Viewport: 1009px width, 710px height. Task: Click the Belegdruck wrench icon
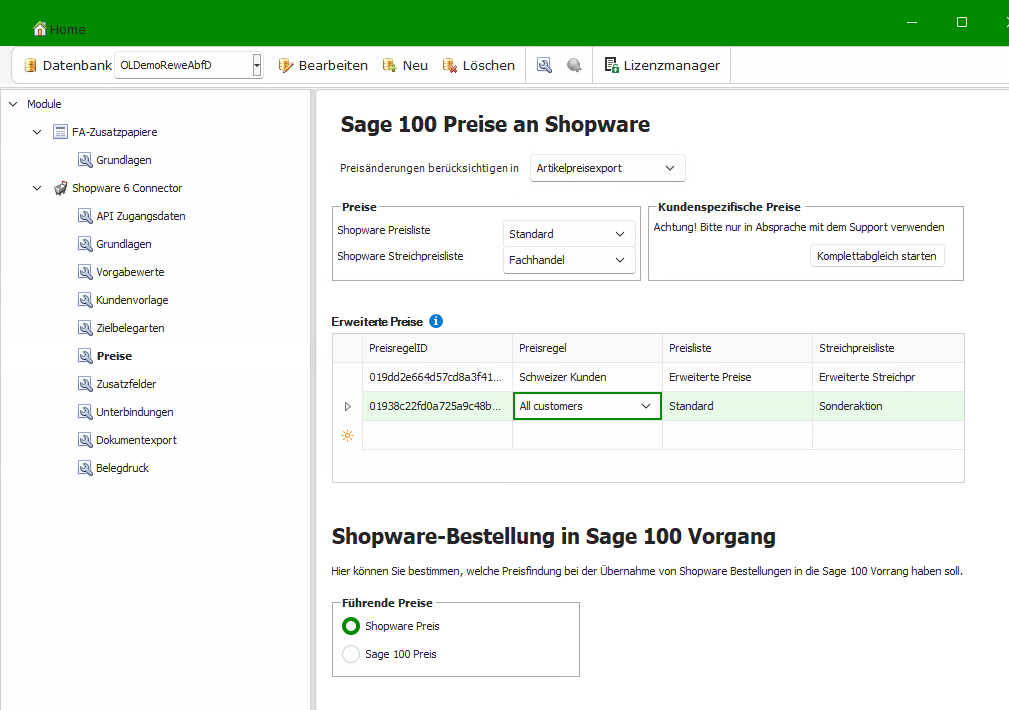coord(85,468)
